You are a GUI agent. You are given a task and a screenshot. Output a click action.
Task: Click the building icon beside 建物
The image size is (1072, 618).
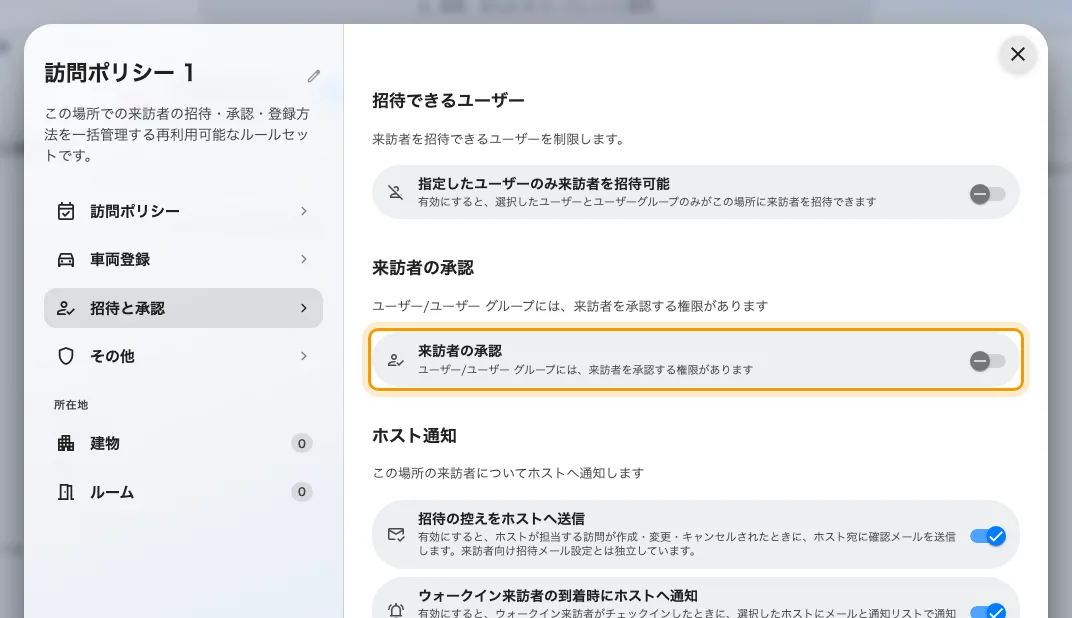coord(66,444)
